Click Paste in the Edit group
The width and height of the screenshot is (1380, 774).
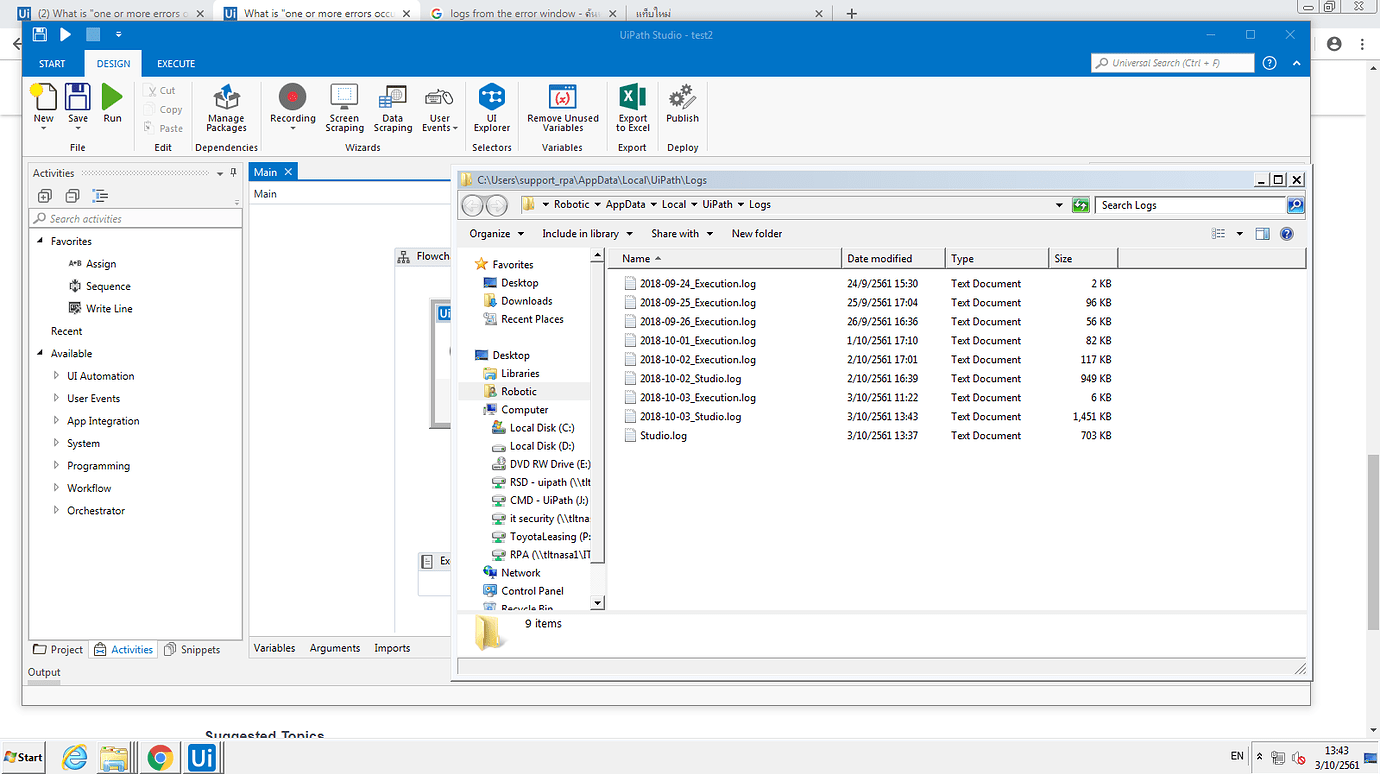tap(164, 128)
